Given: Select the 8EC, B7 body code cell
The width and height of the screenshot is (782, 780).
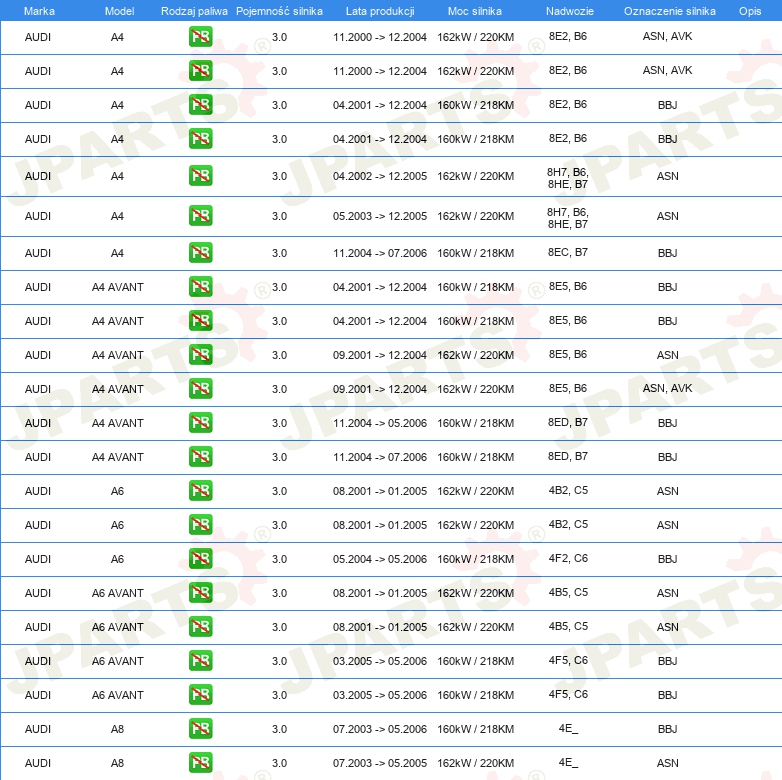Looking at the screenshot, I should pos(568,252).
